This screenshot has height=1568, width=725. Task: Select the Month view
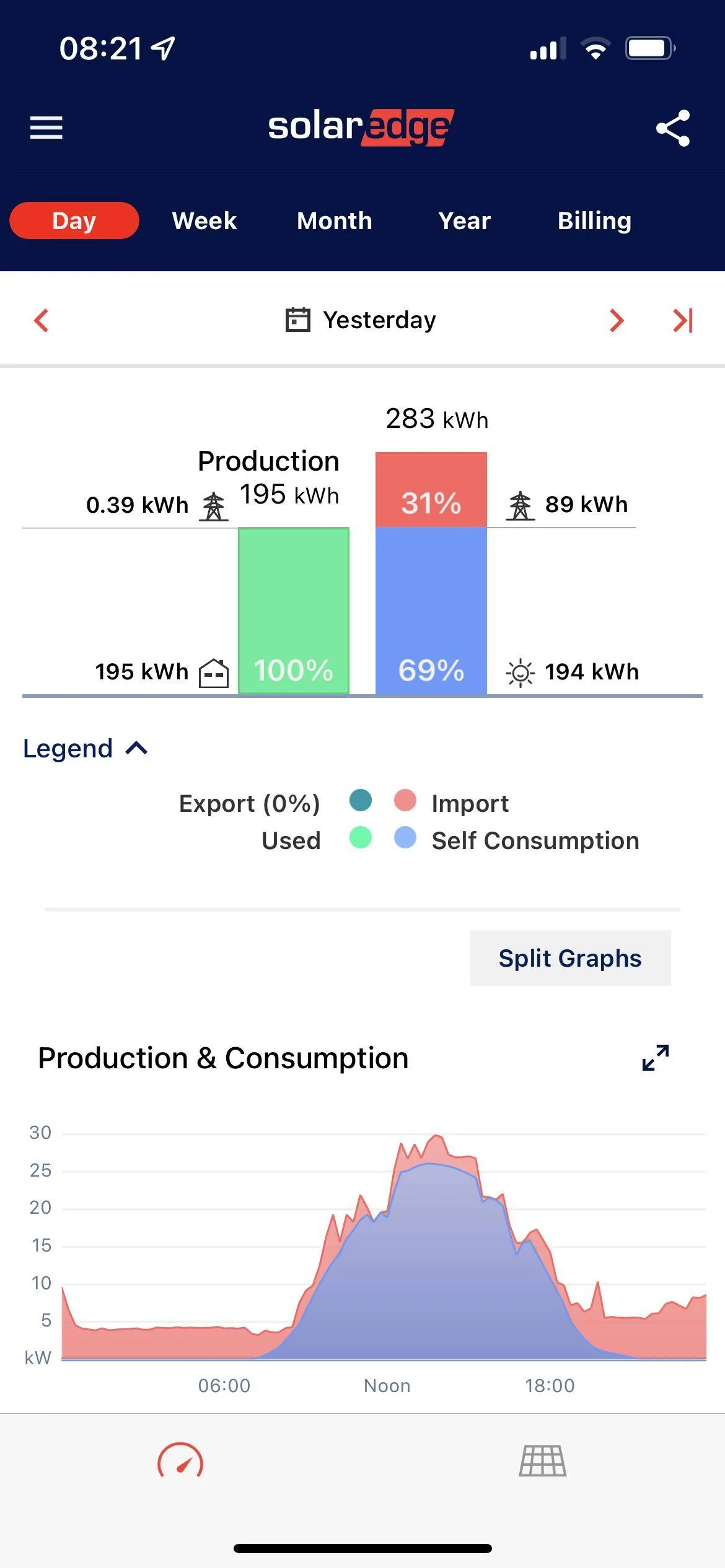335,220
